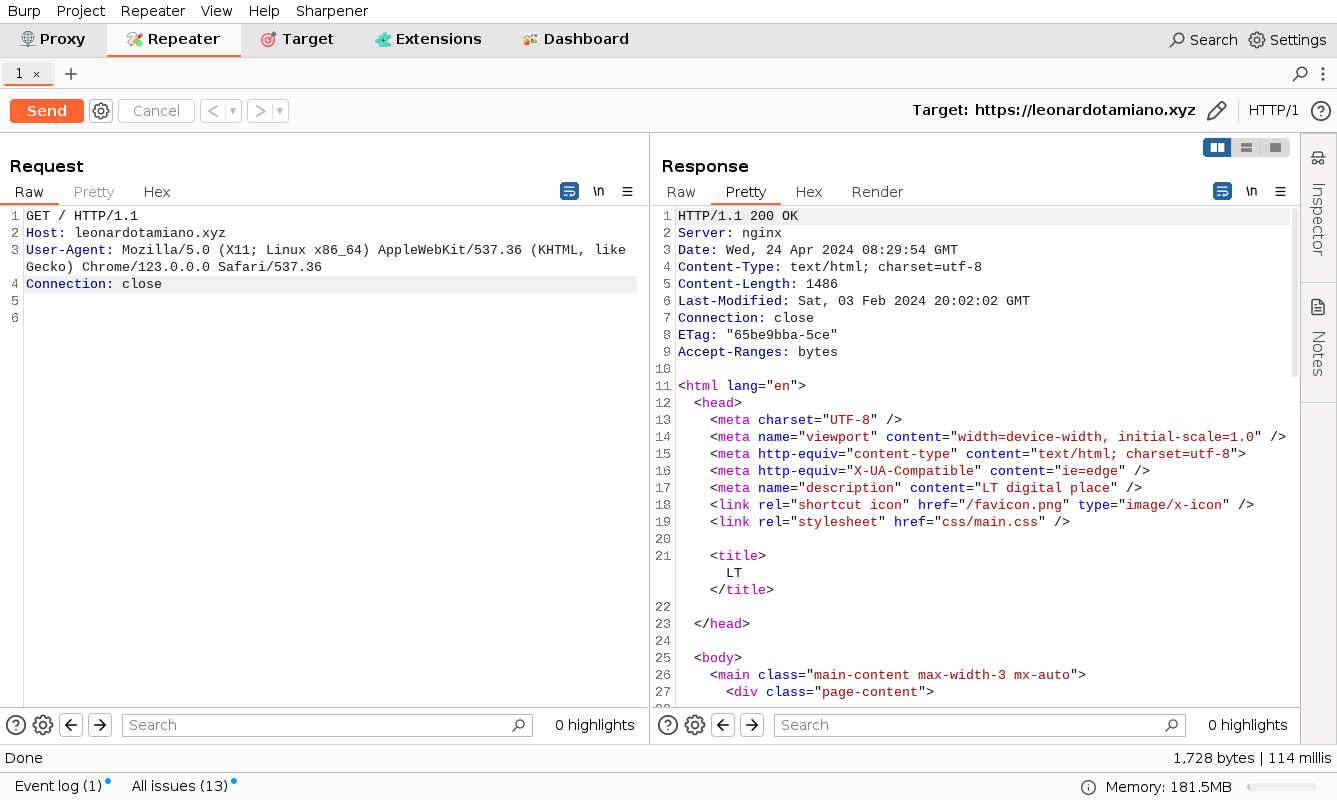Click the Connection: close request line
This screenshot has width=1337, height=800.
[x=331, y=284]
